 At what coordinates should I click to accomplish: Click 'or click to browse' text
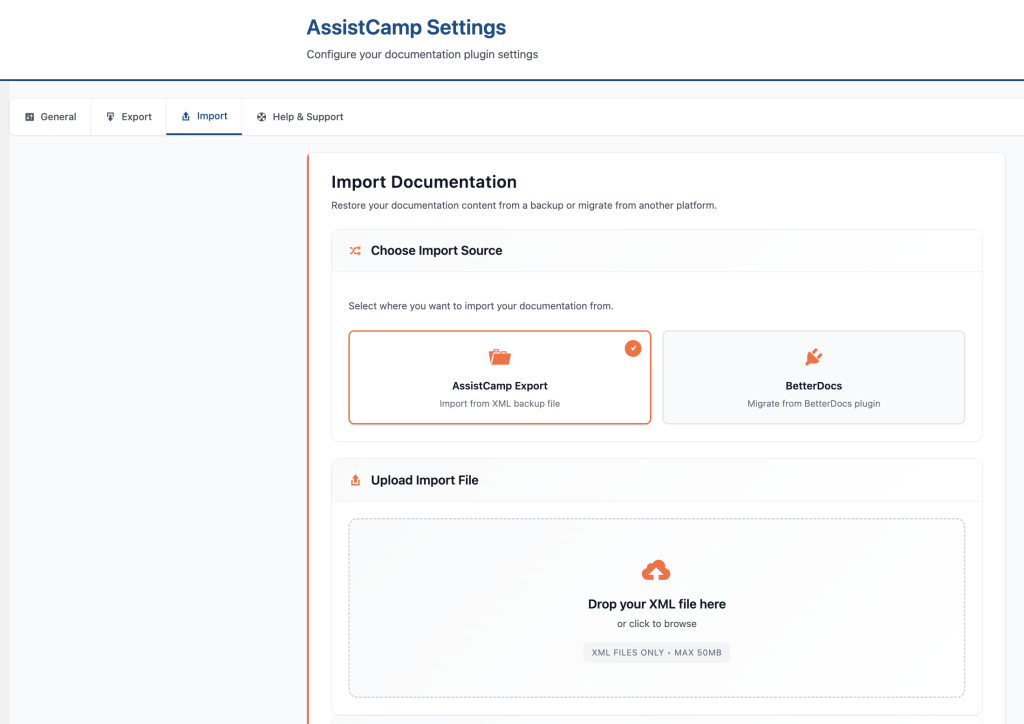point(656,624)
